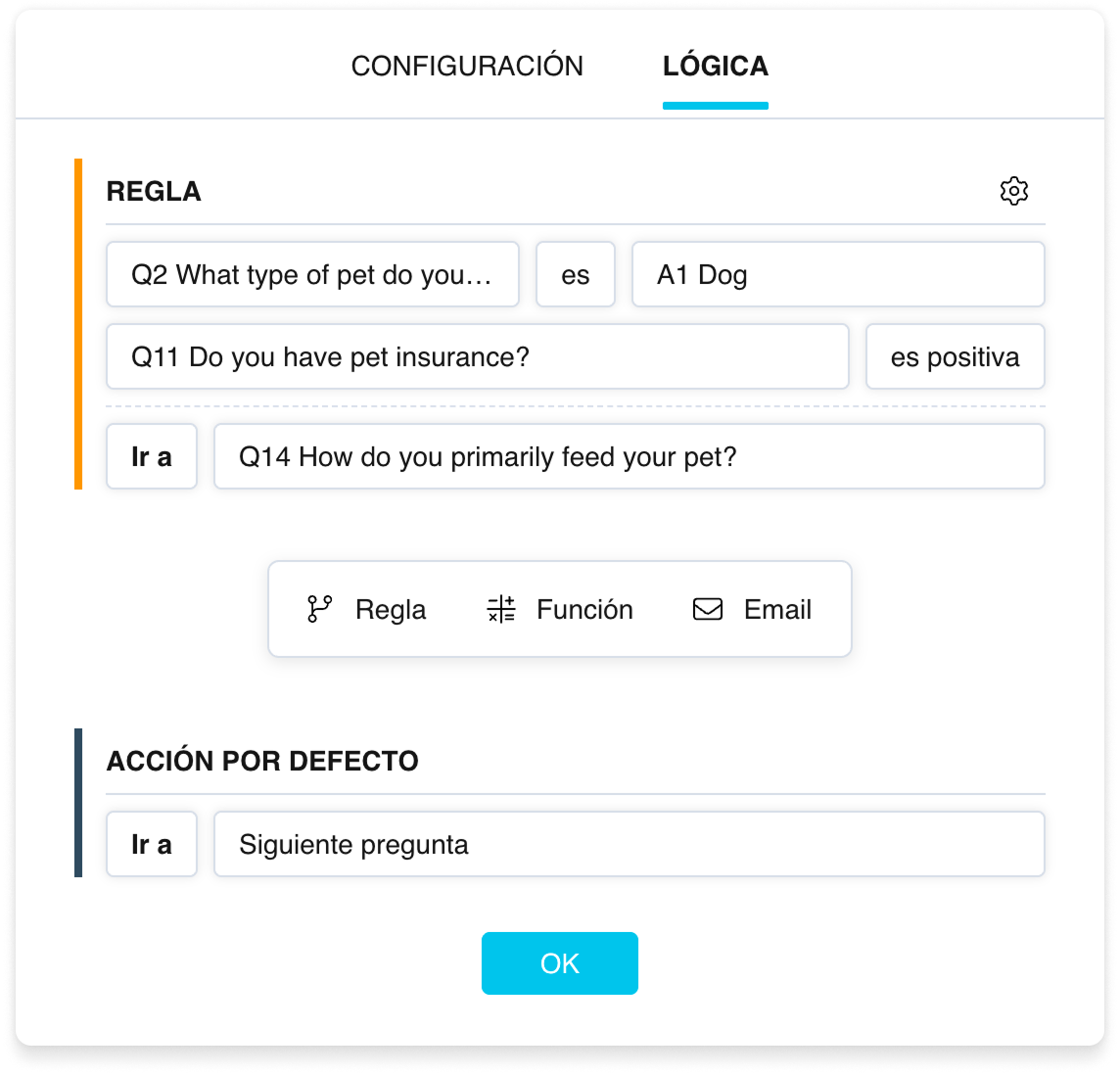The image size is (1120, 1075).
Task: Open the A1 Dog answer dropdown
Action: click(x=838, y=274)
